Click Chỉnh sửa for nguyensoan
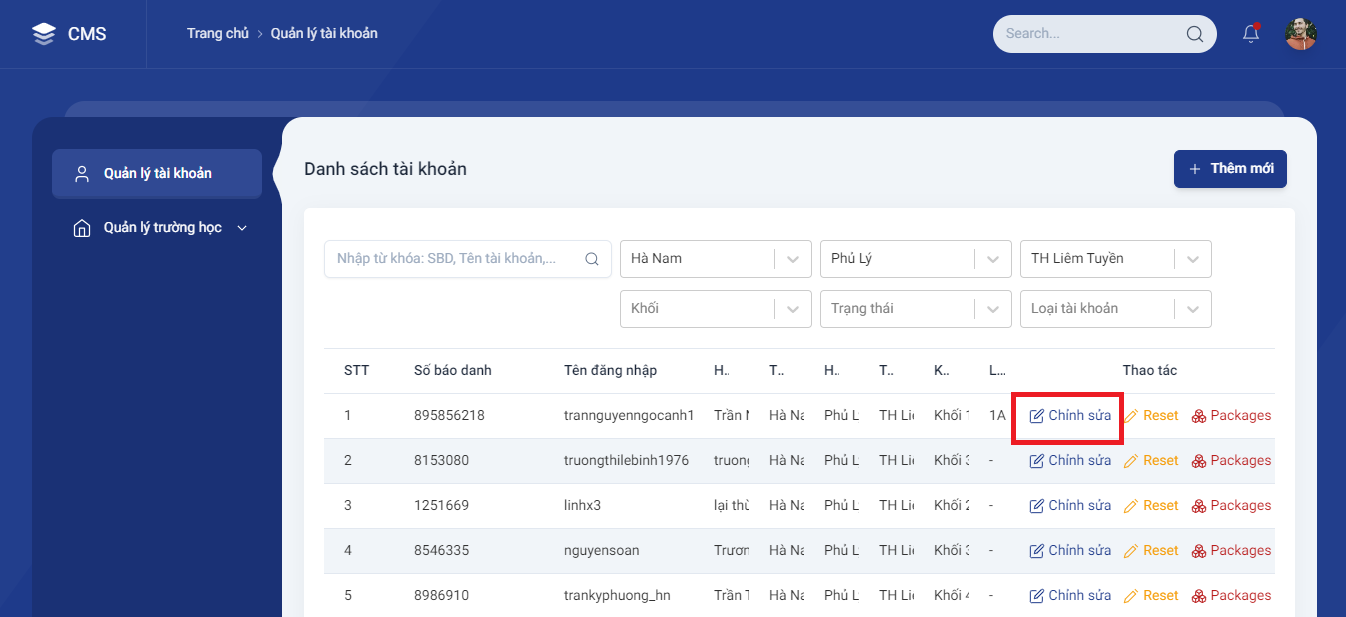Viewport: 1346px width, 617px height. [x=1070, y=551]
